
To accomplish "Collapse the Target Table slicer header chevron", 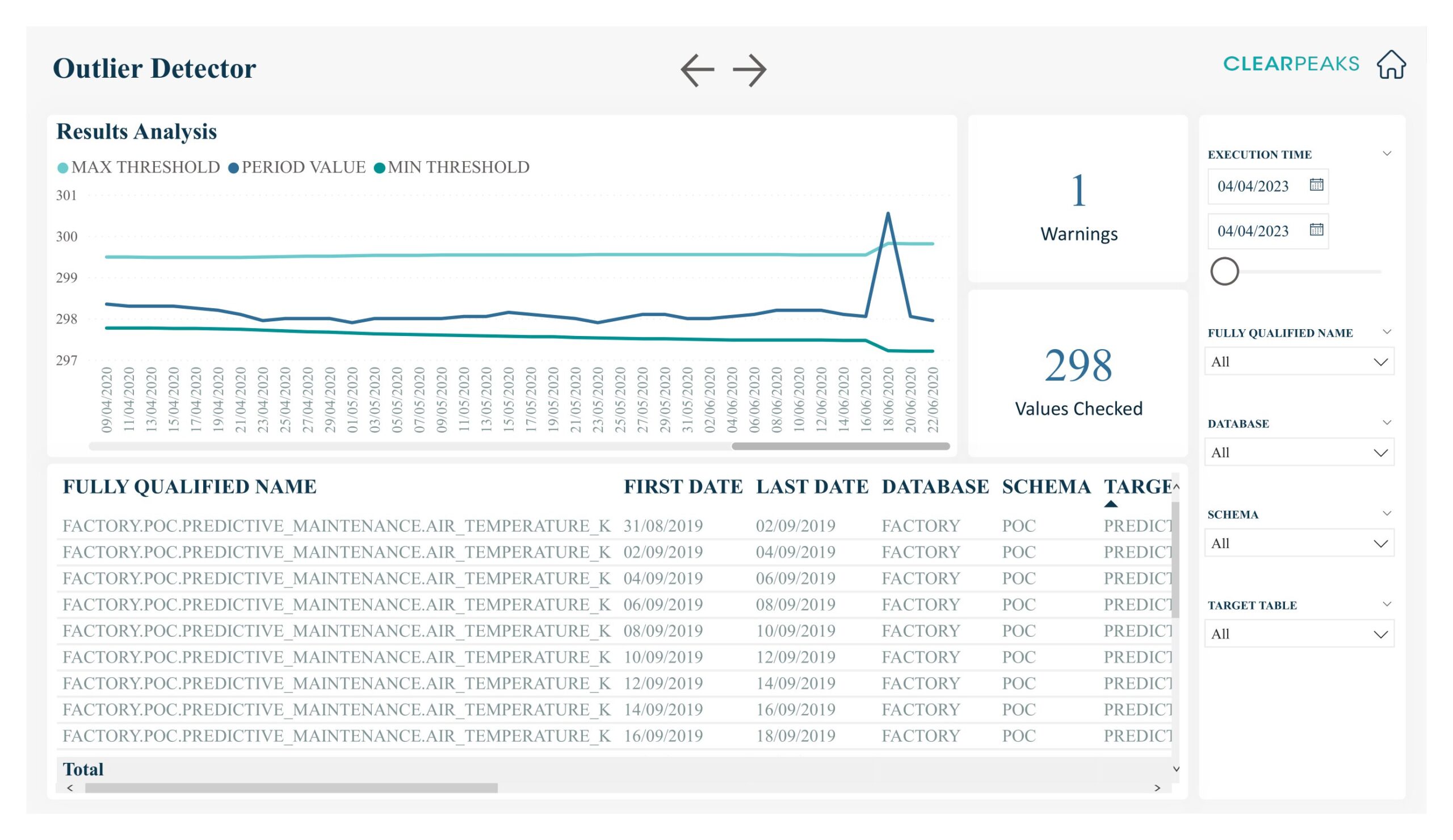I will [x=1387, y=604].
